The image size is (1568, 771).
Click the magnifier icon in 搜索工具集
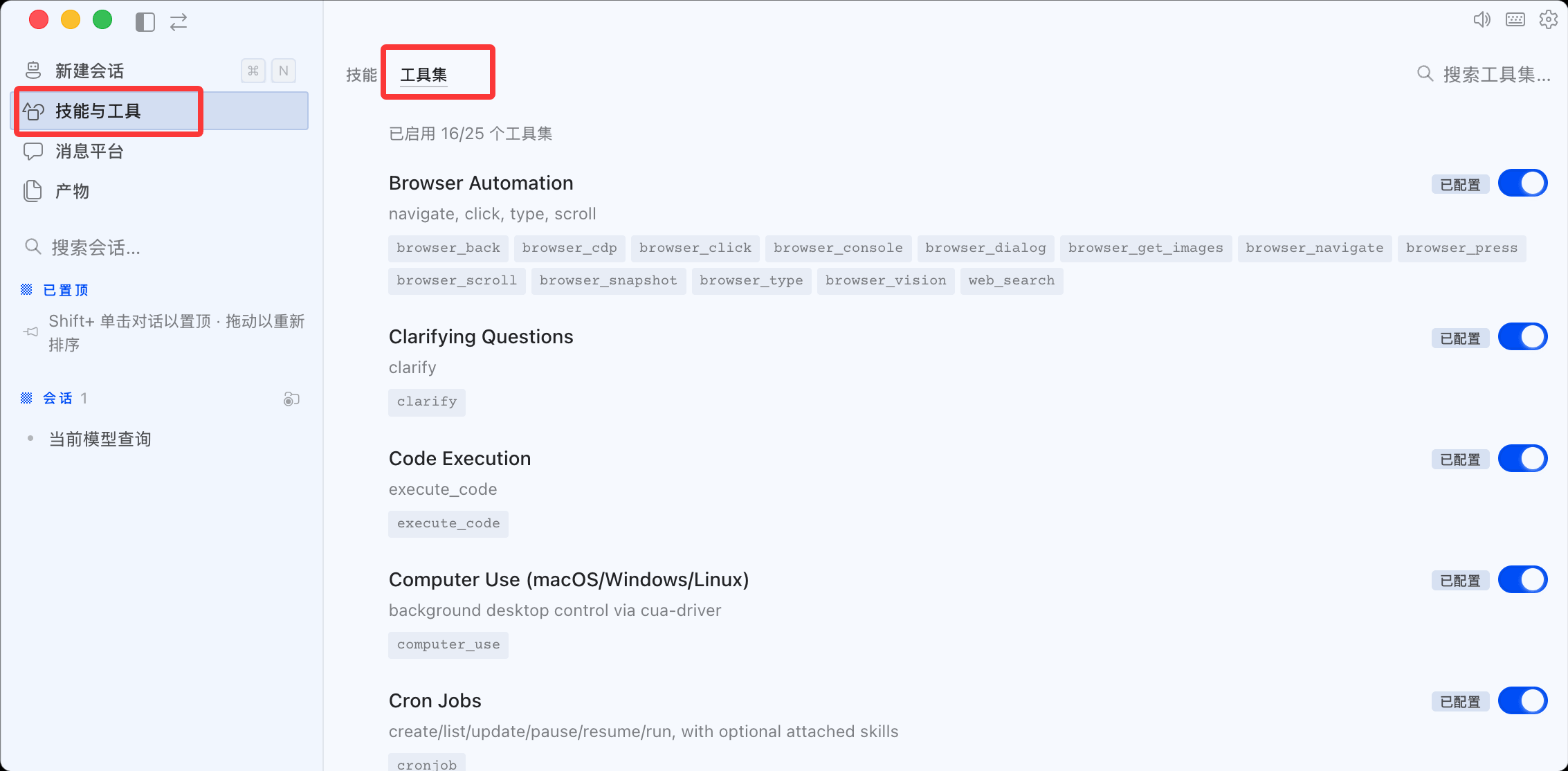click(x=1425, y=73)
